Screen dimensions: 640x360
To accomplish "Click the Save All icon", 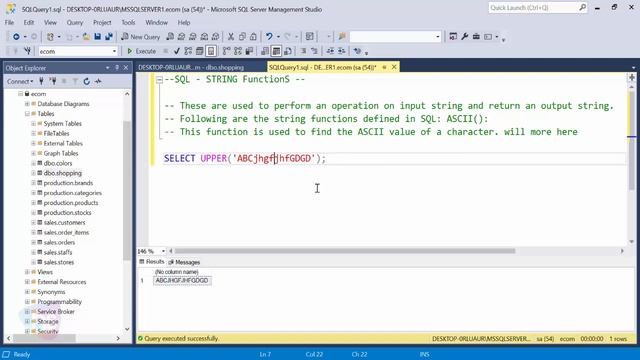I will click(109, 37).
